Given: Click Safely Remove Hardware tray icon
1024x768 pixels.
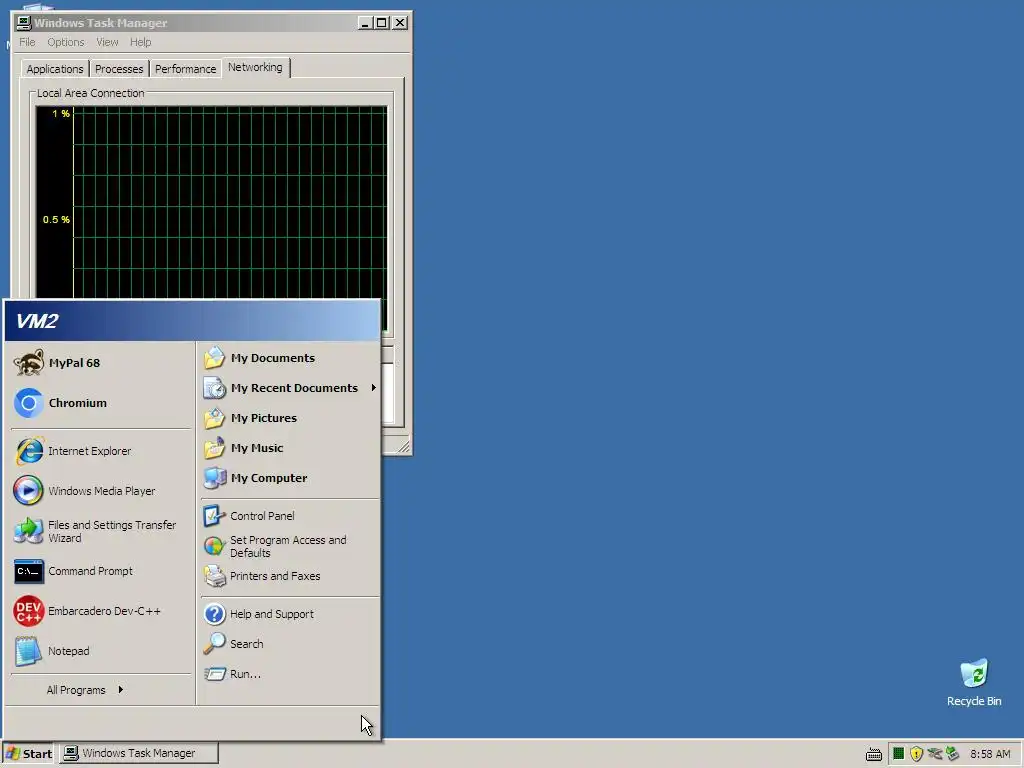Looking at the screenshot, I should [952, 754].
